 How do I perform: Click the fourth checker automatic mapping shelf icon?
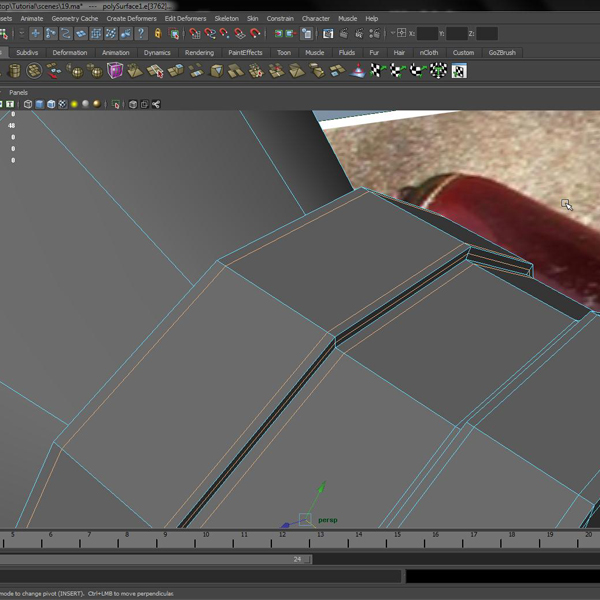pos(439,71)
